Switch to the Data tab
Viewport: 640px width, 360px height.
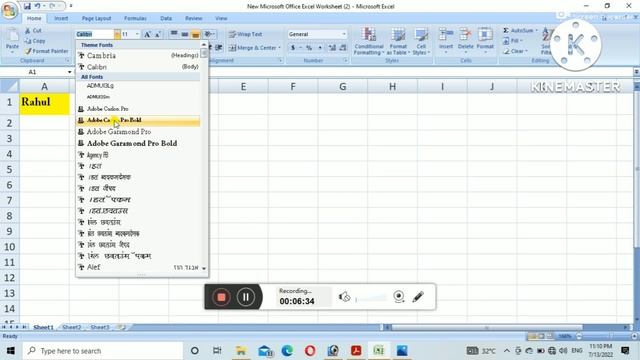(x=166, y=18)
